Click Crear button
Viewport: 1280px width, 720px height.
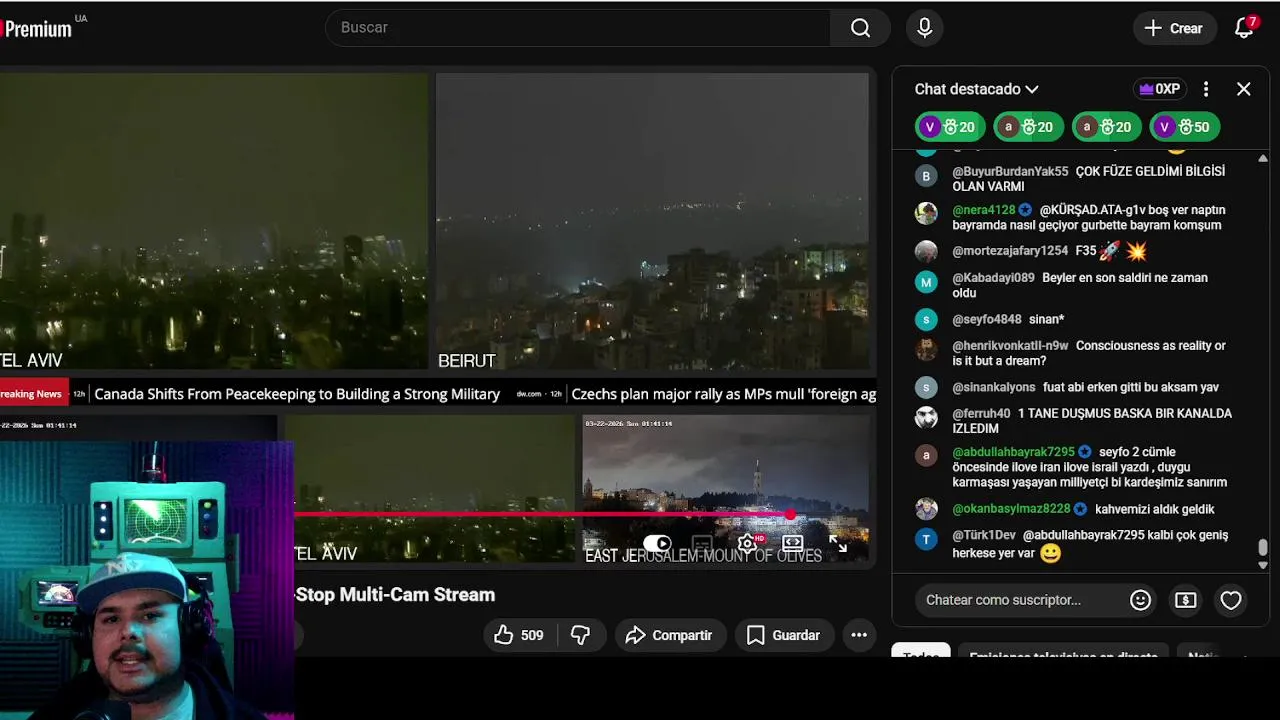pos(1174,28)
